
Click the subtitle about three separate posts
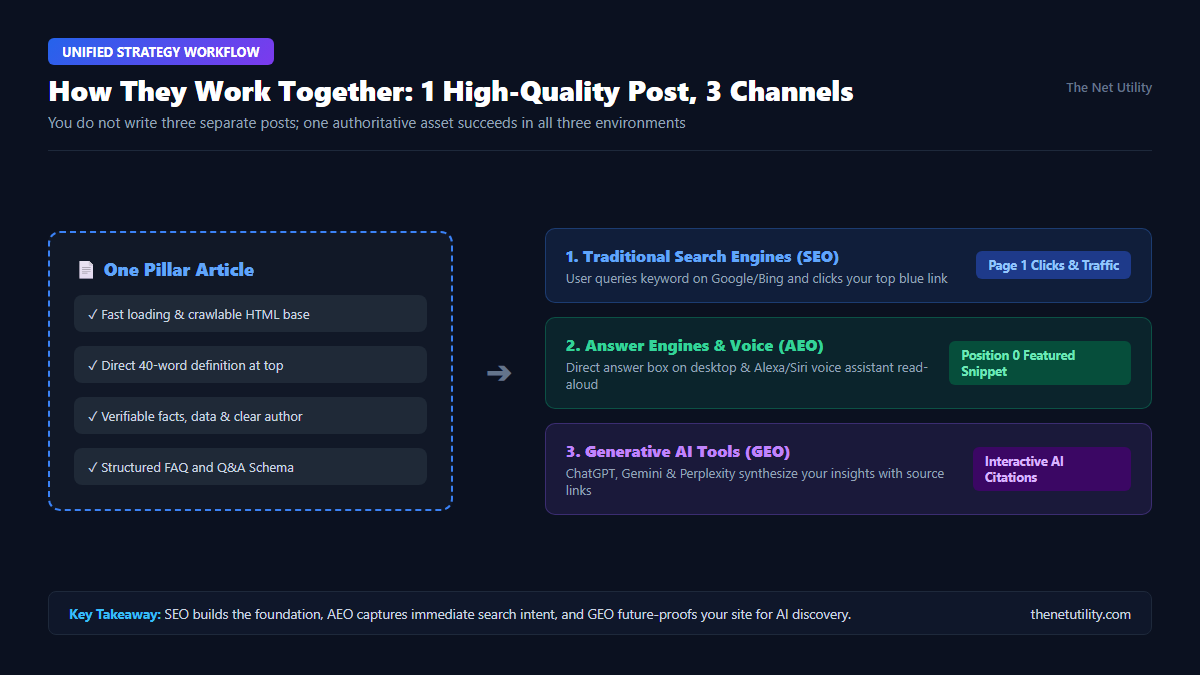point(366,123)
